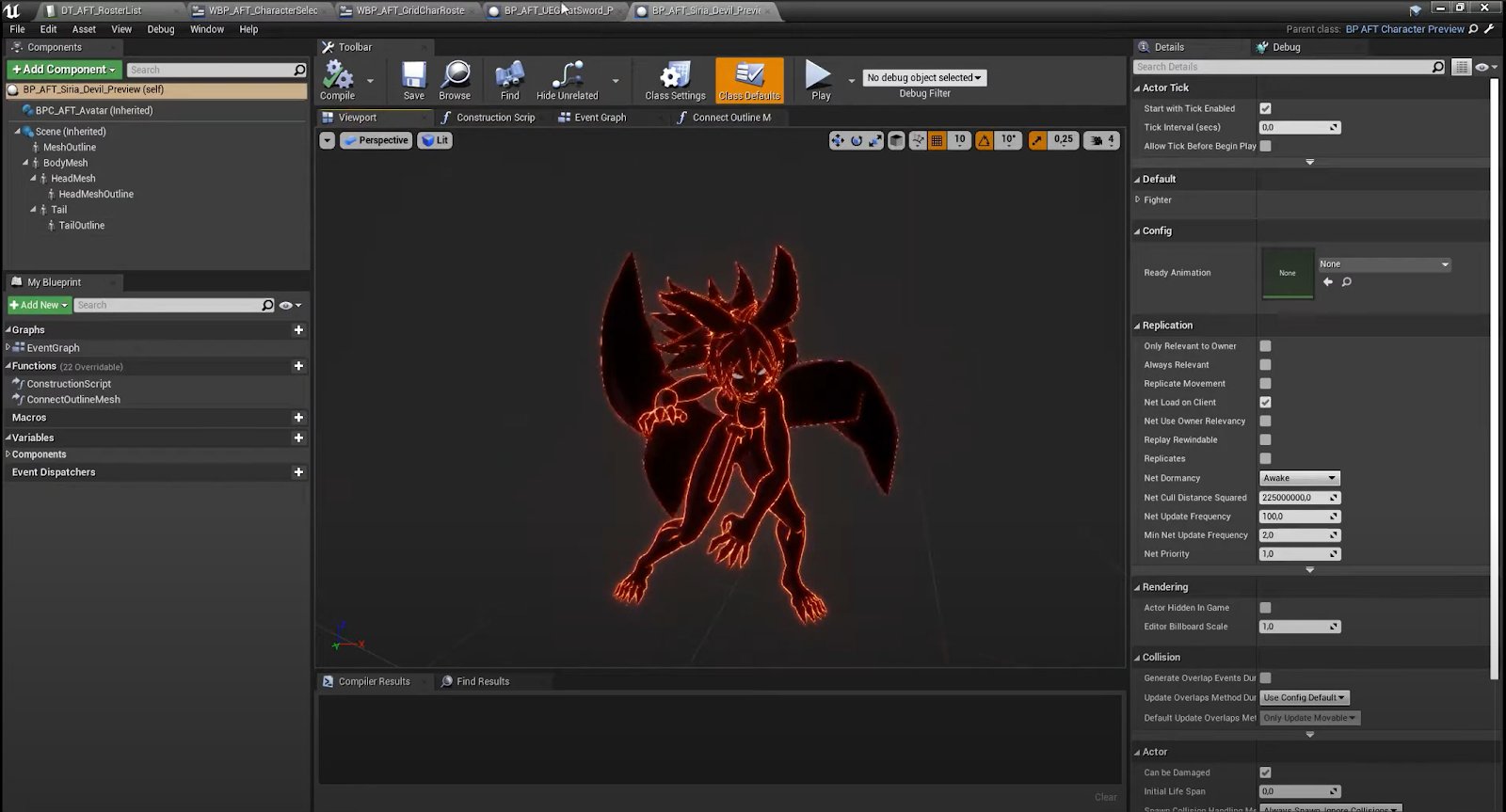Switch to the Event Graph tab
Screen dimensions: 1506x812
click(599, 118)
